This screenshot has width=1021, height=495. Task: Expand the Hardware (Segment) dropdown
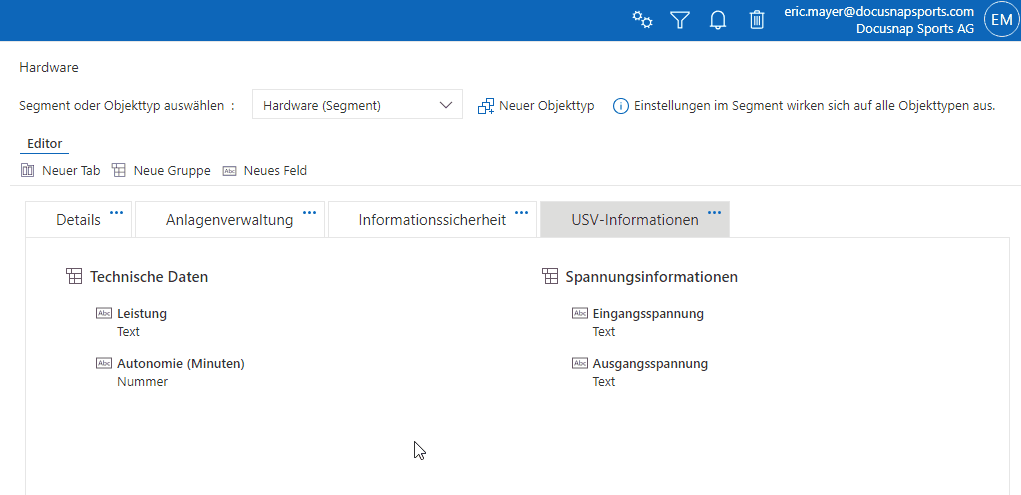tap(446, 105)
